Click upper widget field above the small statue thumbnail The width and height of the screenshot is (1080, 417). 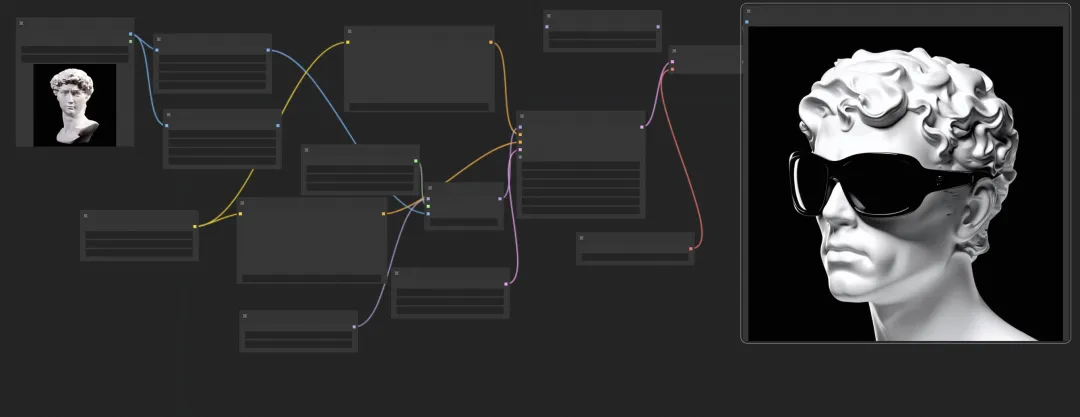[x=74, y=50]
